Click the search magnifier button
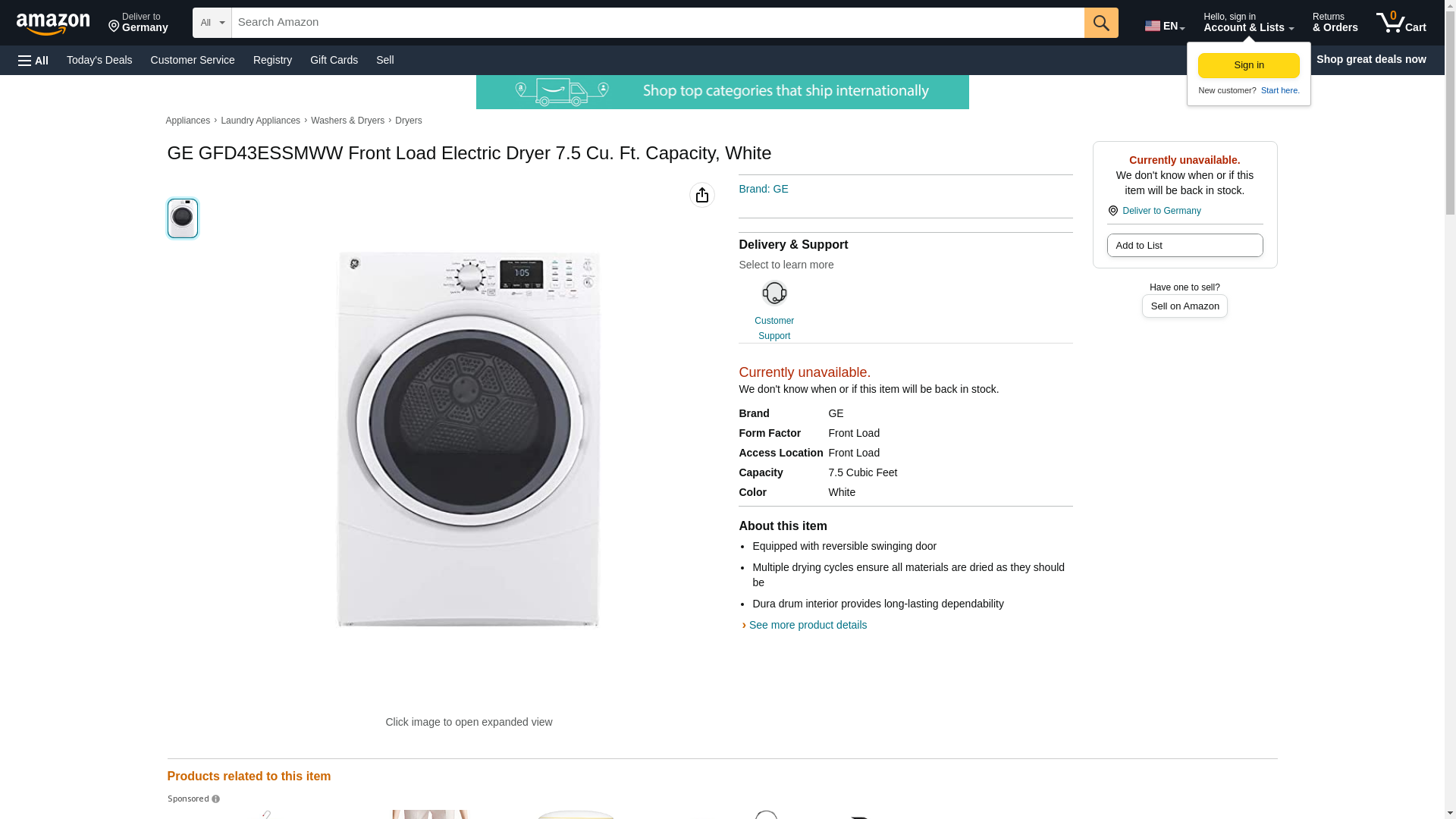 [x=1101, y=23]
